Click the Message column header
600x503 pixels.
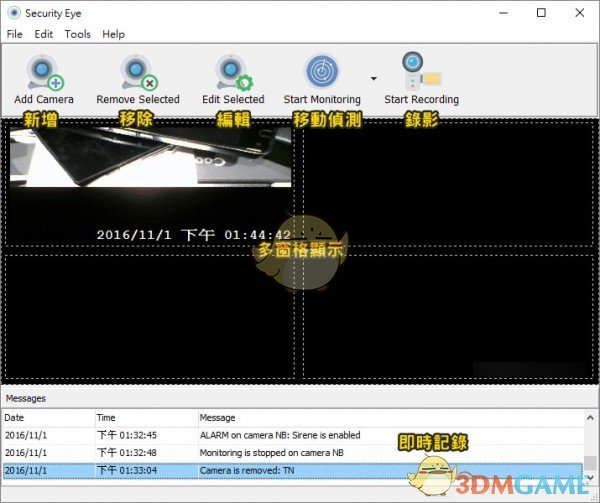tap(390, 418)
